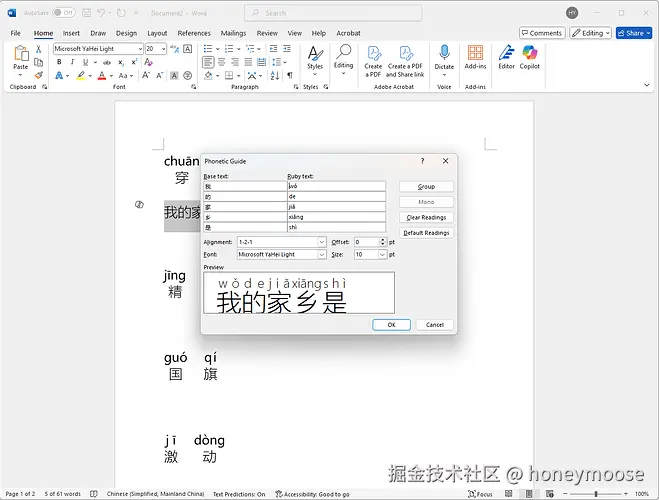659x500 pixels.
Task: Click the Clear Readings button
Action: tap(426, 217)
